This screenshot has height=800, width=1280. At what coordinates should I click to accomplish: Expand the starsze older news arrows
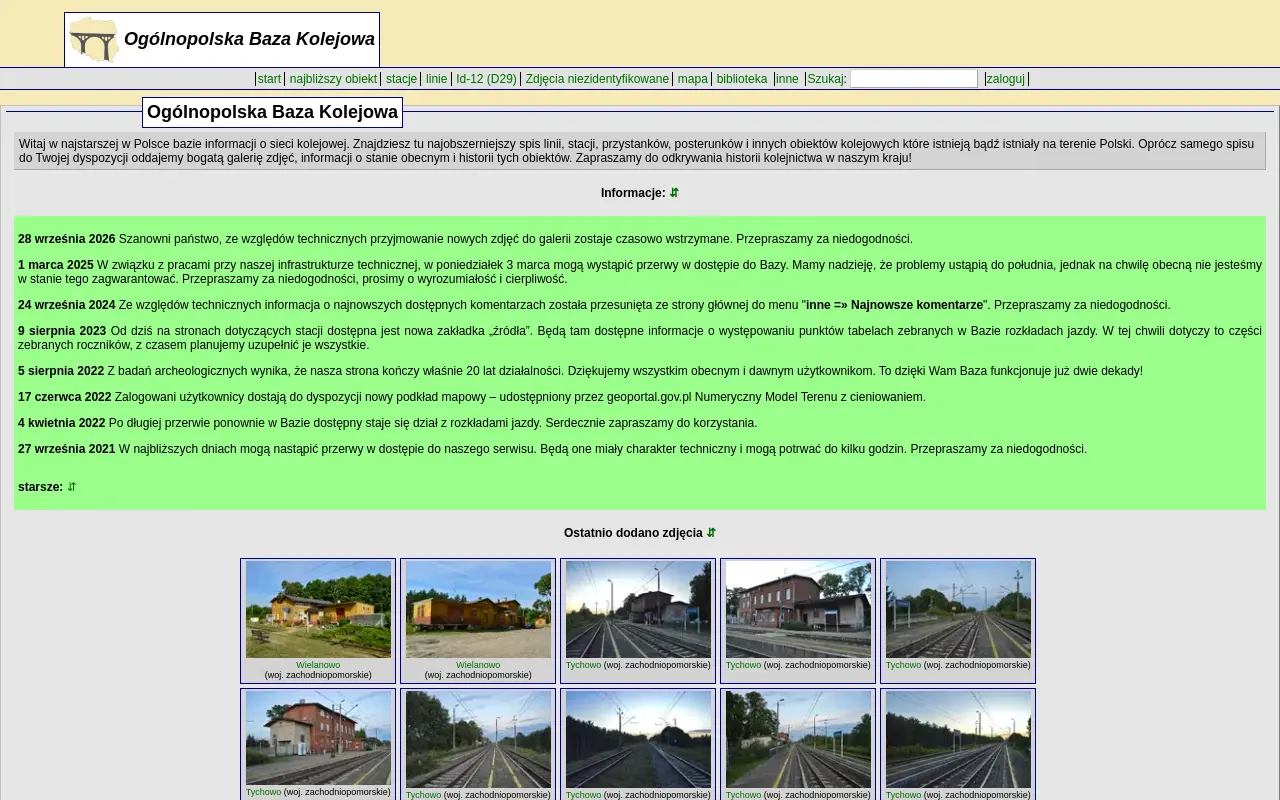coord(72,487)
